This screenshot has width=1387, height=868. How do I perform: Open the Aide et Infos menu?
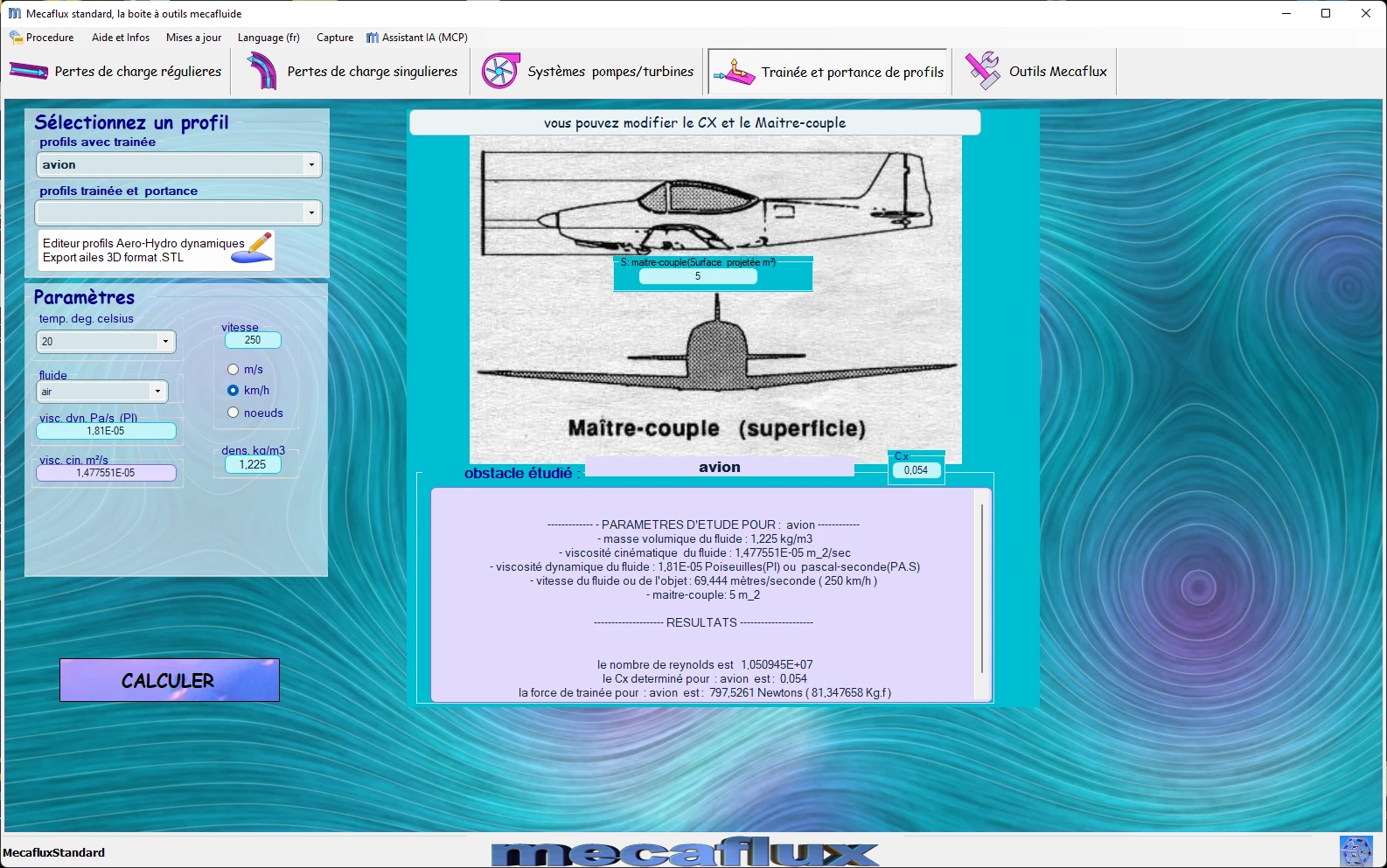pyautogui.click(x=121, y=38)
